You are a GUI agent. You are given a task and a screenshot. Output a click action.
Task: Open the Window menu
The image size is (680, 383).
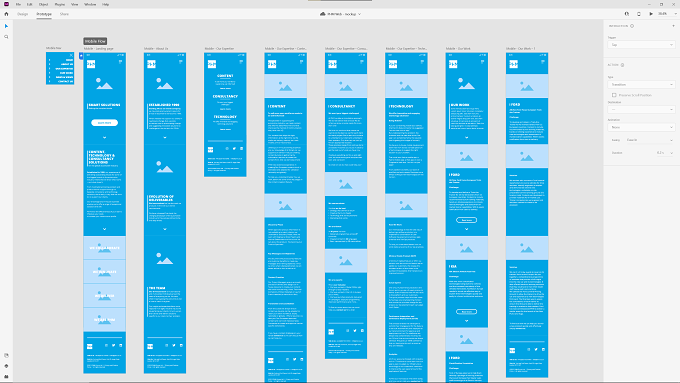click(x=90, y=4)
